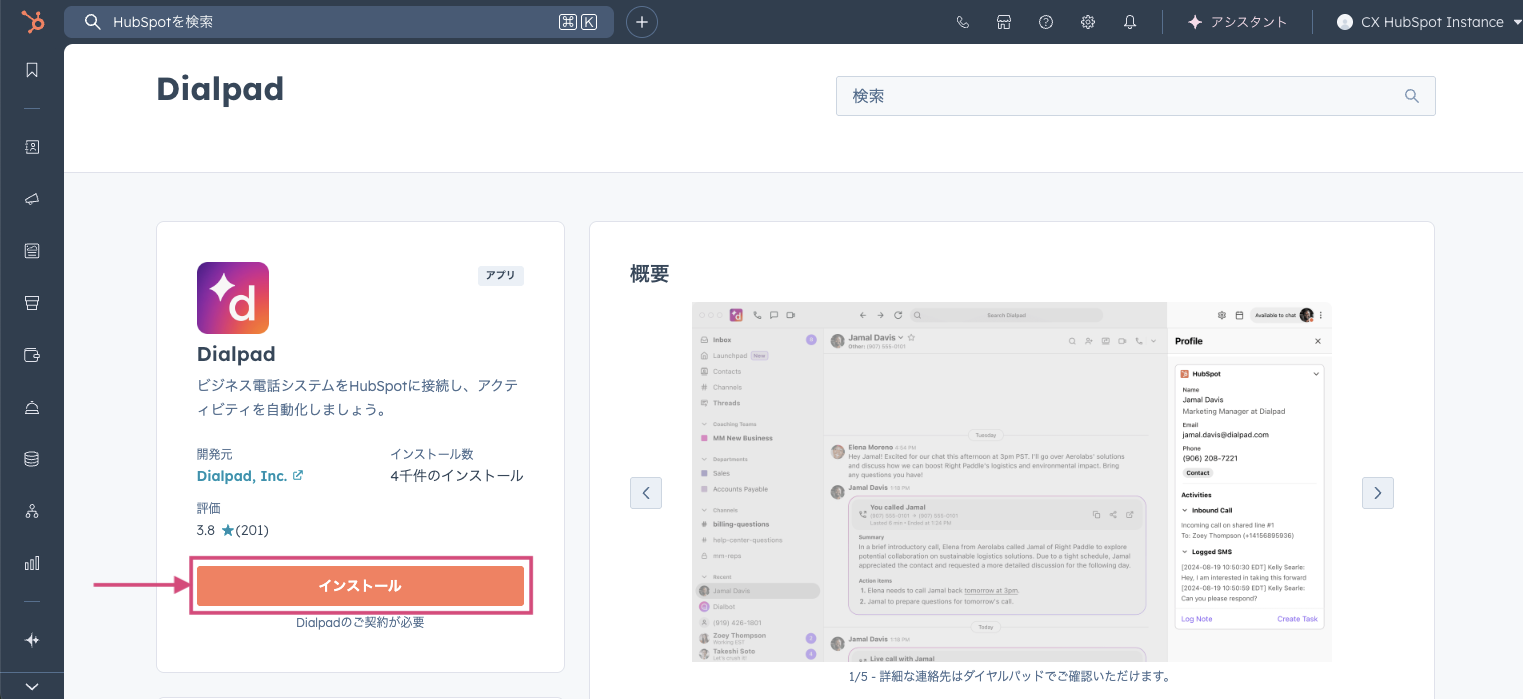Click the plus quick-create button

click(x=642, y=22)
